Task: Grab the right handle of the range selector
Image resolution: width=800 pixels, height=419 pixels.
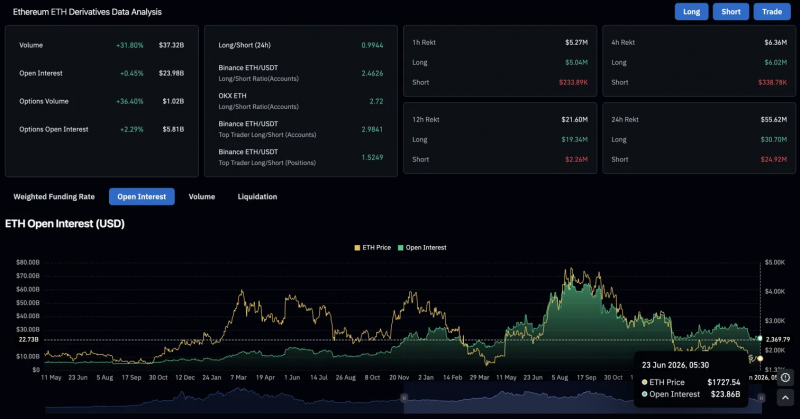Action: (761, 398)
